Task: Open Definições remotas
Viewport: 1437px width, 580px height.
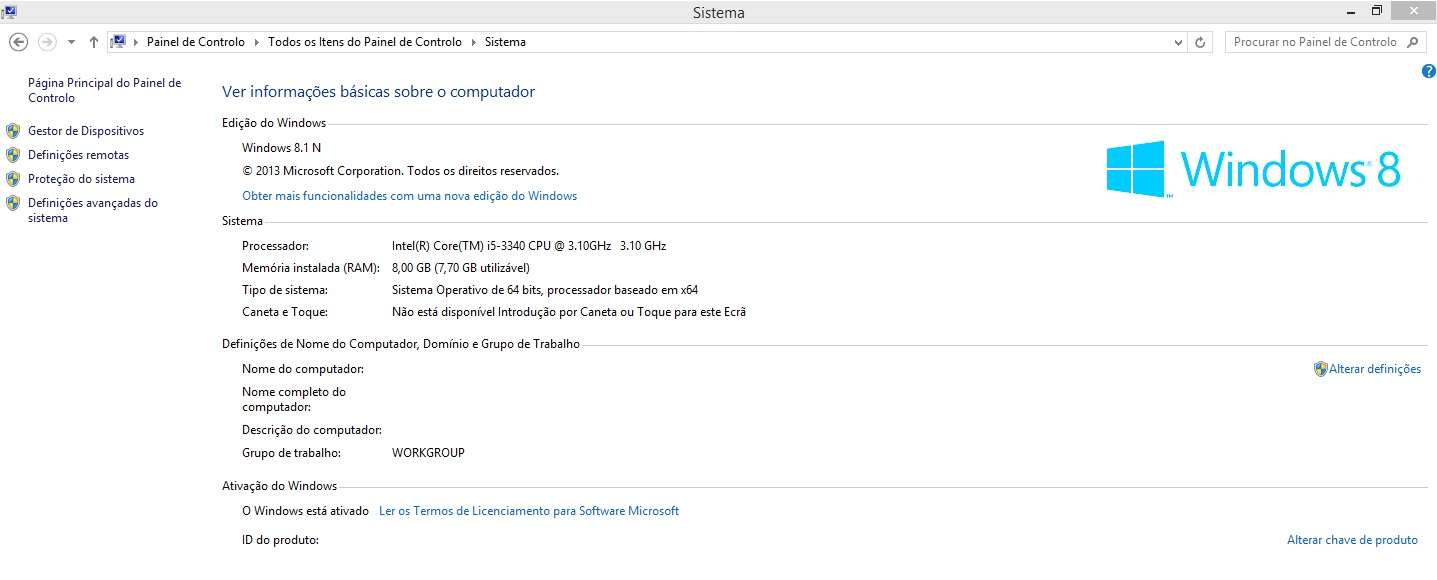Action: tap(78, 155)
